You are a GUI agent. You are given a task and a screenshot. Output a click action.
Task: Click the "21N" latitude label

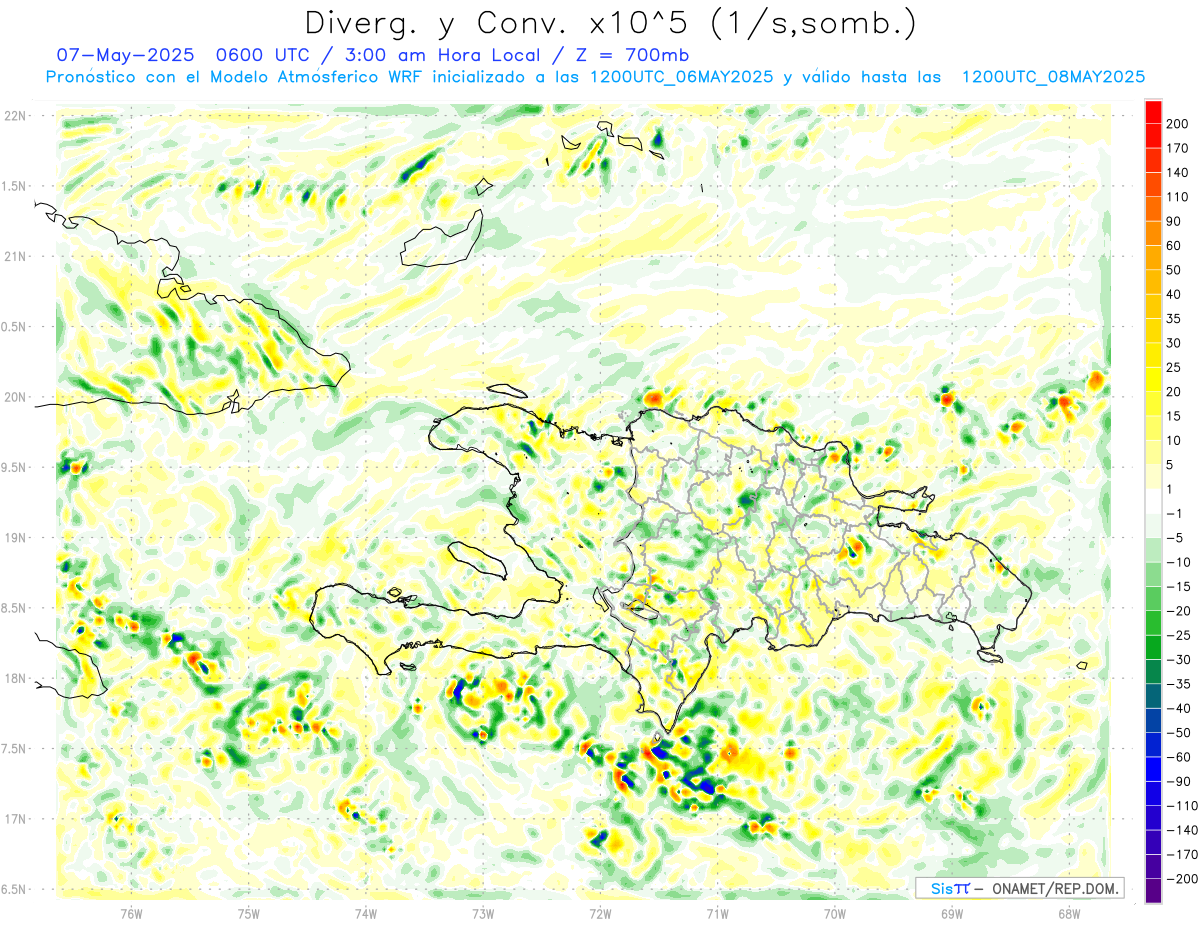[x=15, y=256]
